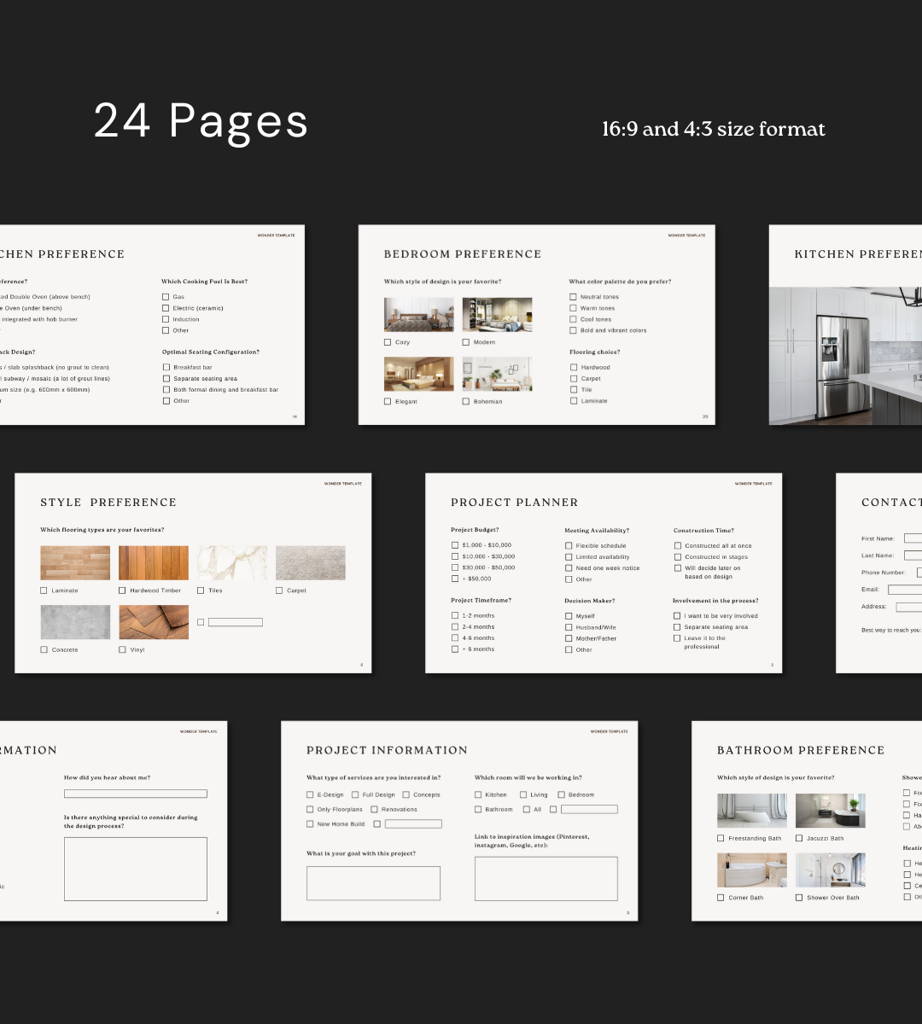Tick the Constructed in stages checkbox

tap(677, 557)
